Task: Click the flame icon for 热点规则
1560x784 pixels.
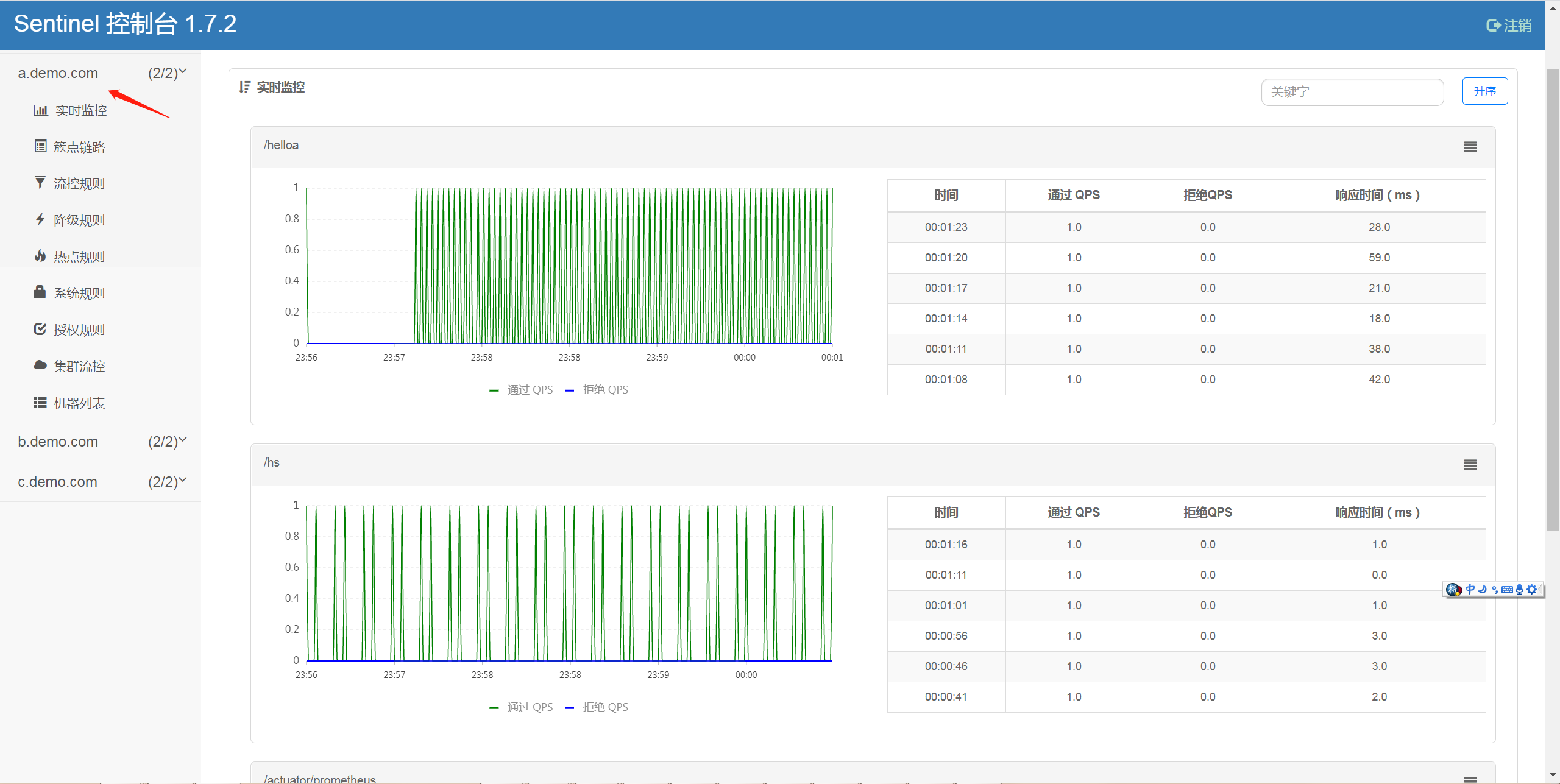Action: (x=40, y=256)
